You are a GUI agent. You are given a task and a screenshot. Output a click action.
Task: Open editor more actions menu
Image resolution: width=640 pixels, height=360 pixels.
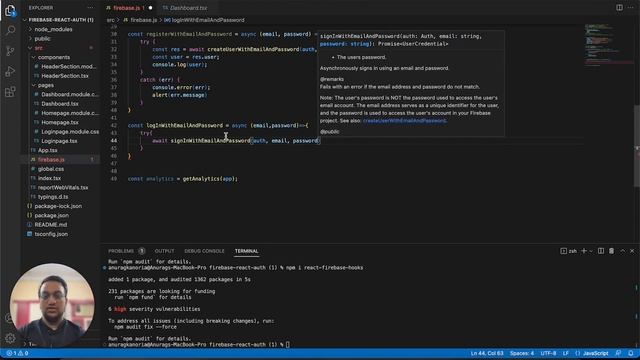631,7
